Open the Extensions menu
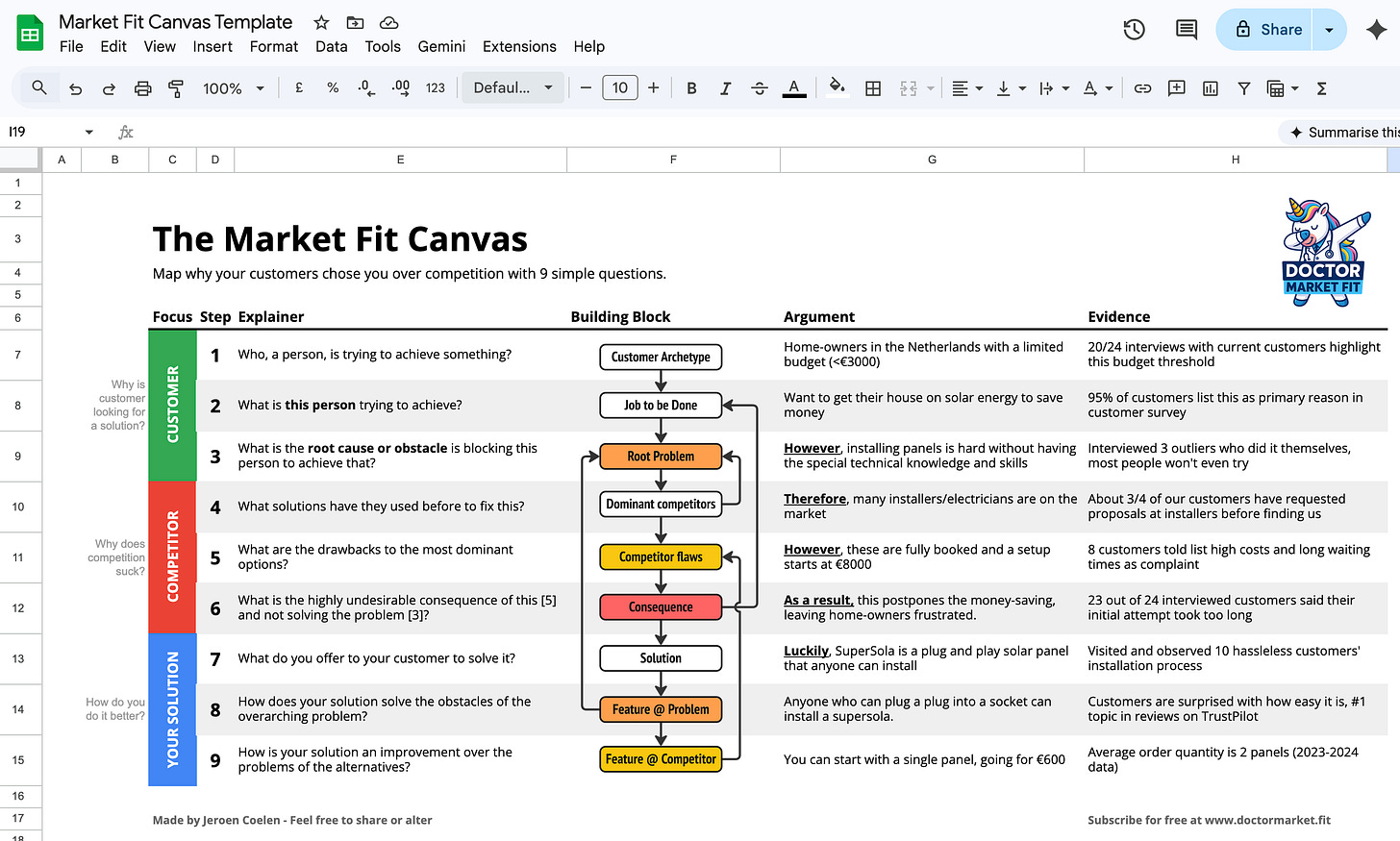 coord(519,46)
